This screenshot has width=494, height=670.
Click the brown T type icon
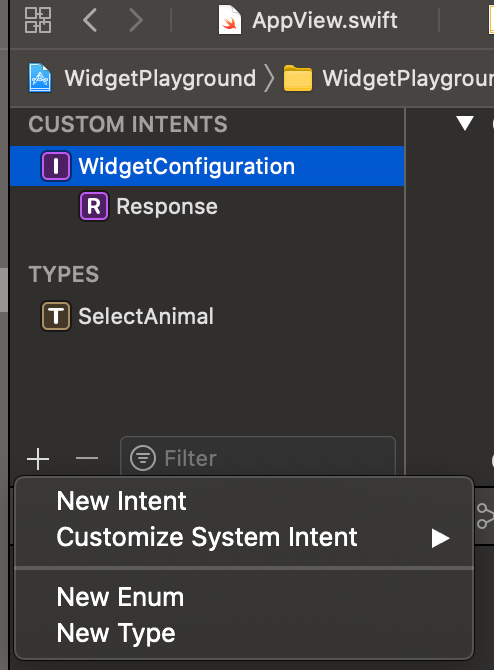[x=56, y=316]
